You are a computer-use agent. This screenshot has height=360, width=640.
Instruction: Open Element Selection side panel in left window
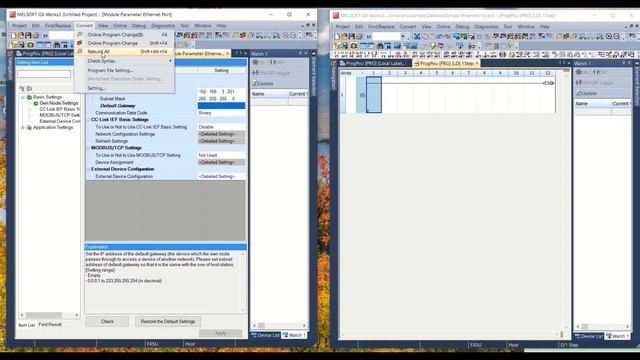point(314,73)
